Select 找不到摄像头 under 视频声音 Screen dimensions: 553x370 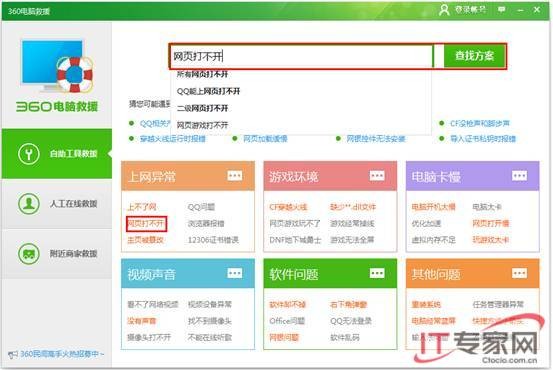pyautogui.click(x=210, y=321)
